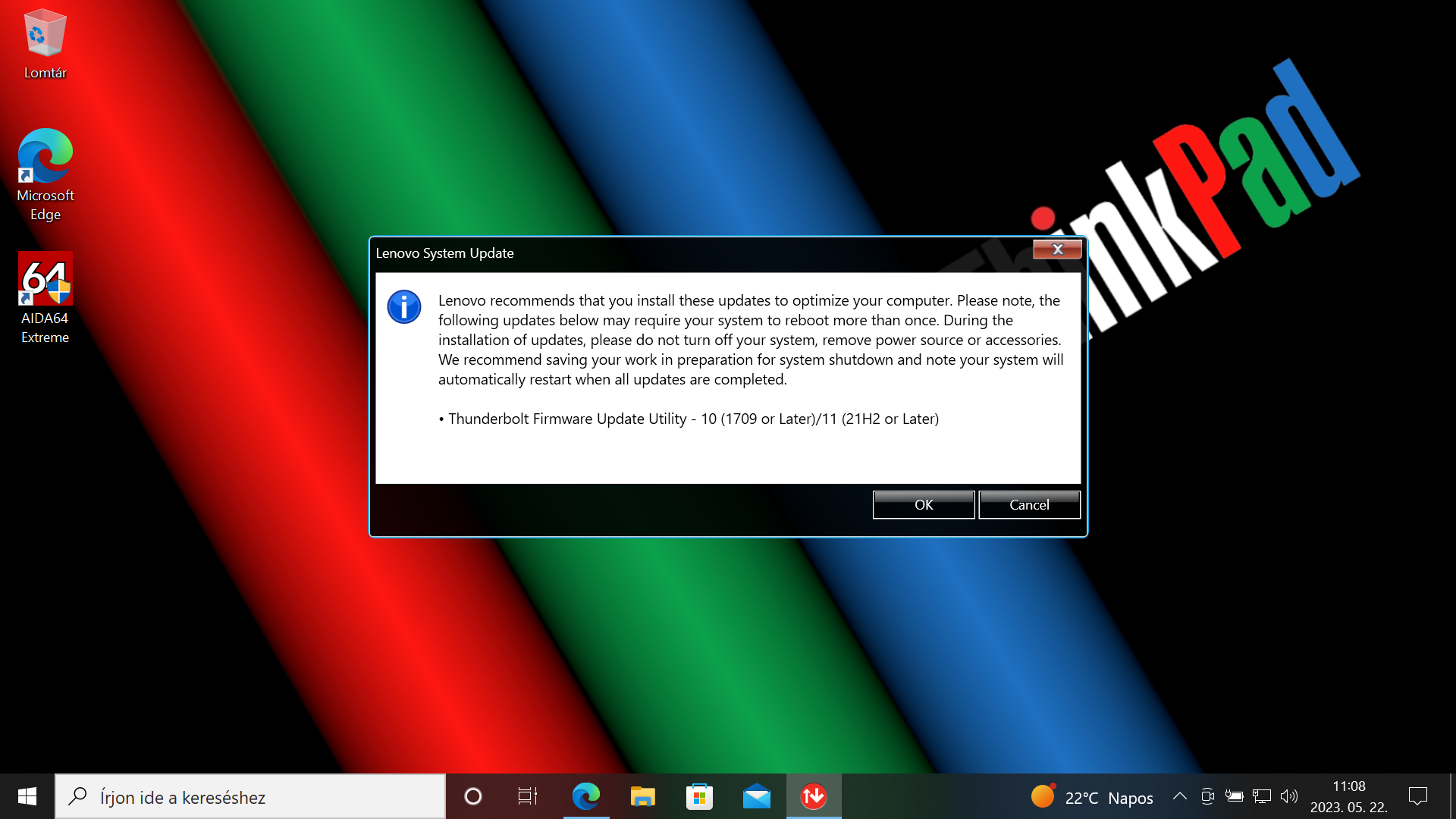This screenshot has height=819, width=1456.
Task: Select the AIDA64 Extreme desktop shortcut
Action: tap(45, 298)
